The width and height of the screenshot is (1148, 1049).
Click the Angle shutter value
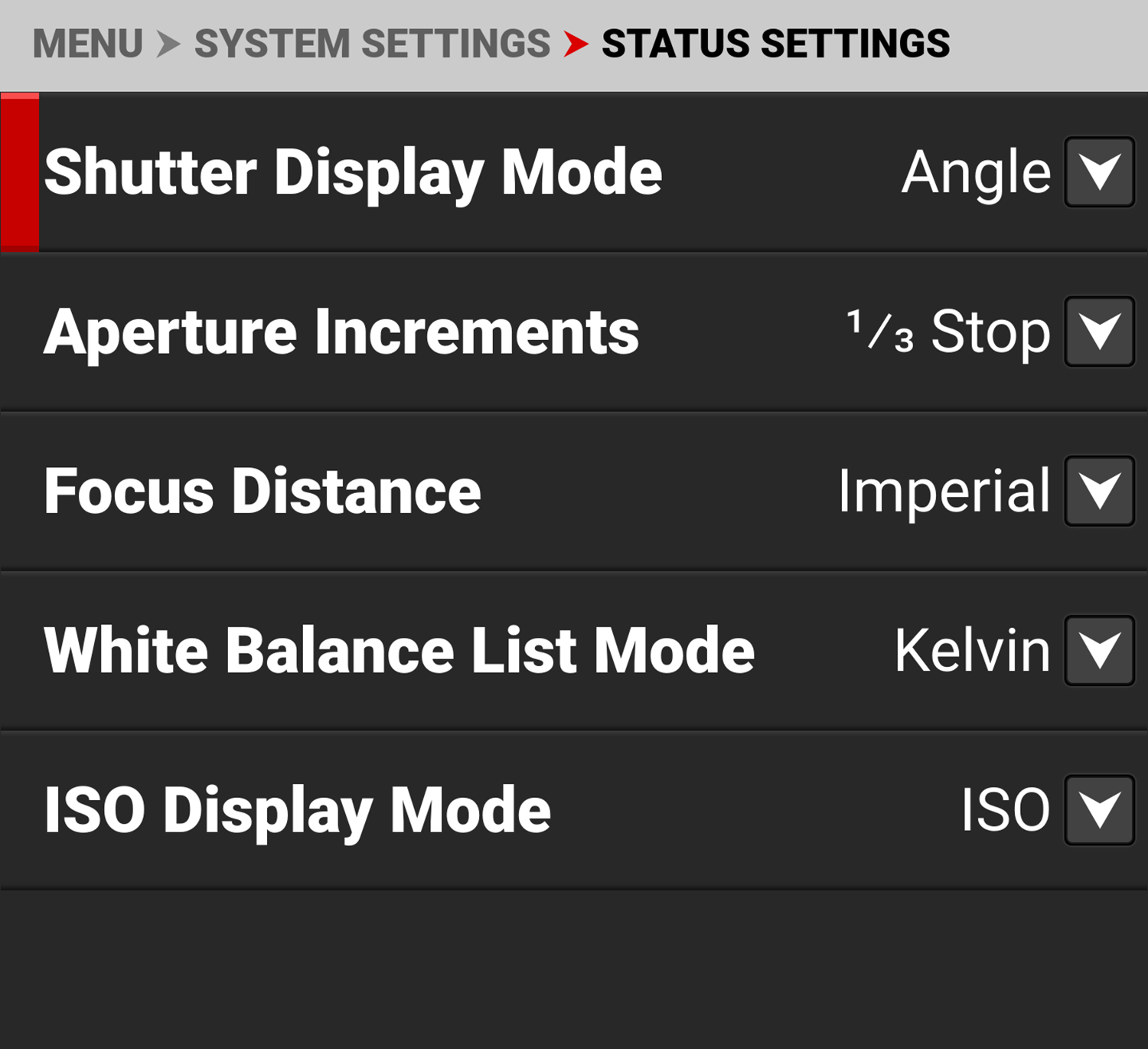(x=976, y=173)
